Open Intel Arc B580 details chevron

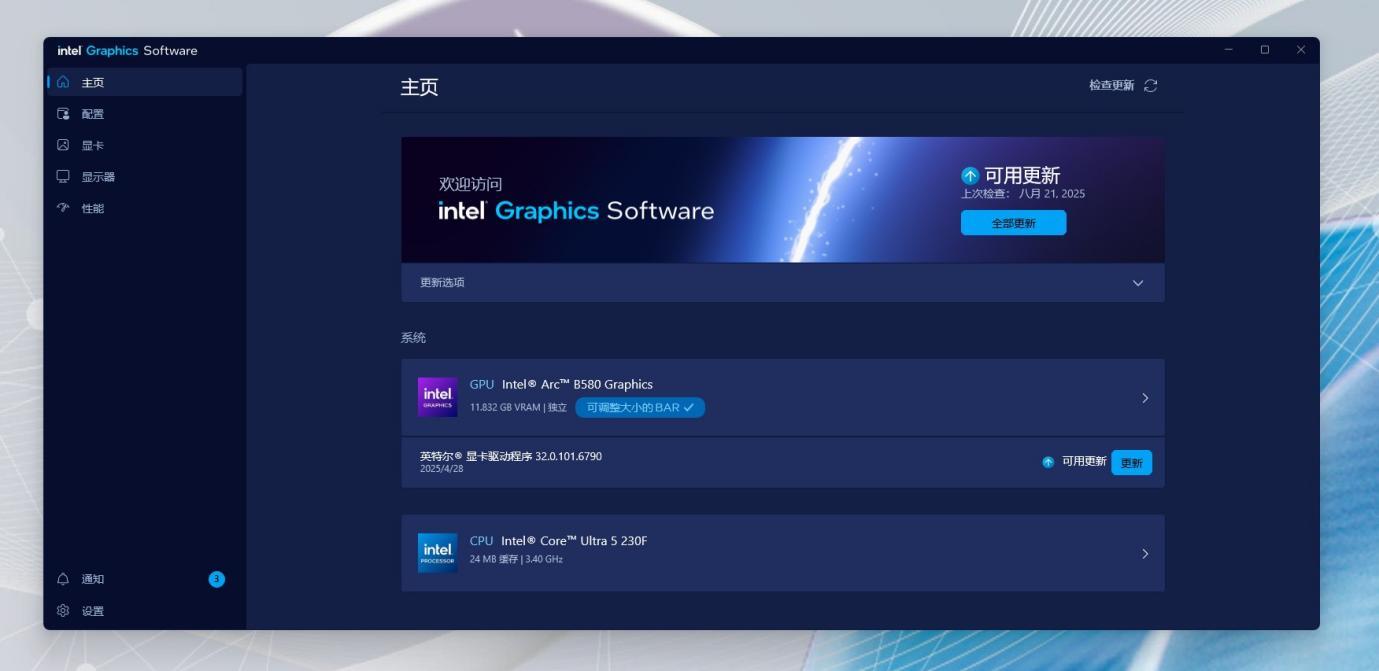click(1145, 398)
